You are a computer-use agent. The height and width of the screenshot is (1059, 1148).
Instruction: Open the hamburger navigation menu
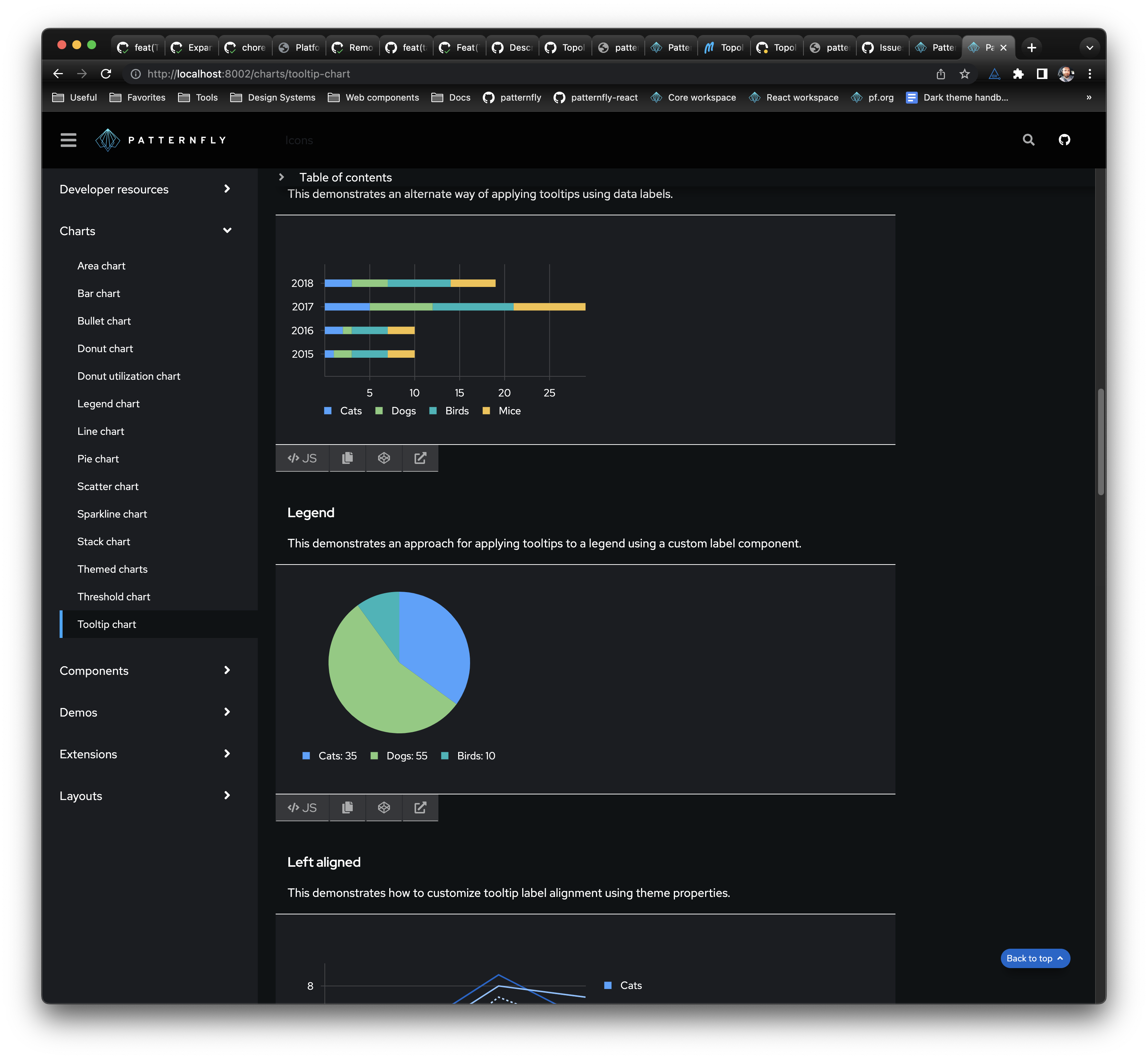[68, 140]
